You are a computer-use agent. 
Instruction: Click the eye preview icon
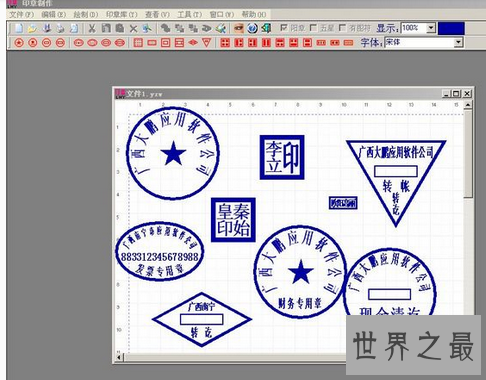(x=238, y=28)
